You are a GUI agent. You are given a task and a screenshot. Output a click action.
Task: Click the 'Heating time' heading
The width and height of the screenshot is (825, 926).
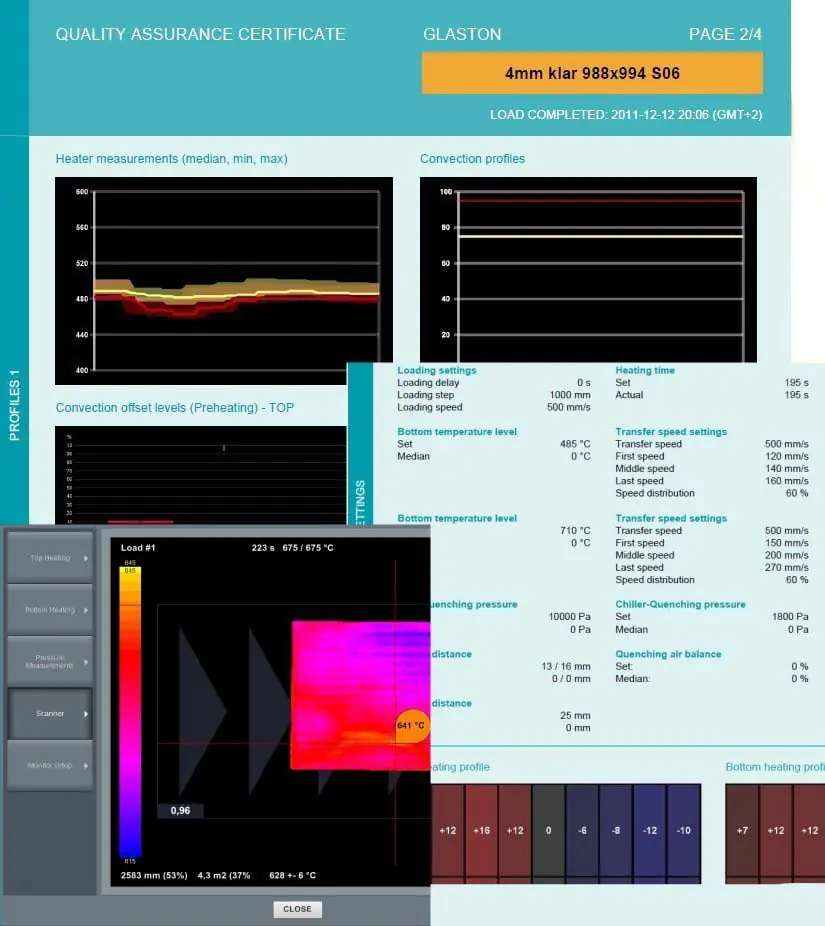tap(645, 370)
